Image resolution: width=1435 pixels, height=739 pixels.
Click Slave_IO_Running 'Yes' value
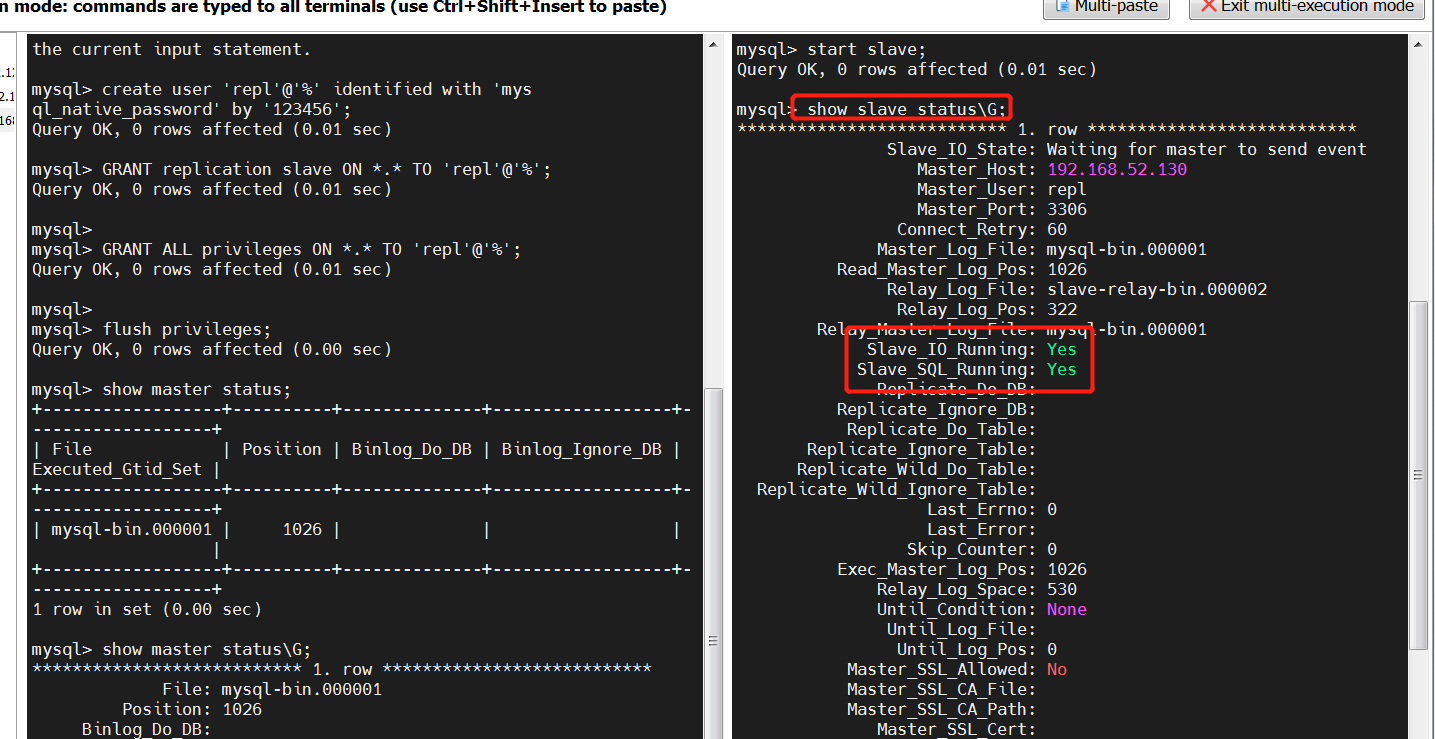1061,349
